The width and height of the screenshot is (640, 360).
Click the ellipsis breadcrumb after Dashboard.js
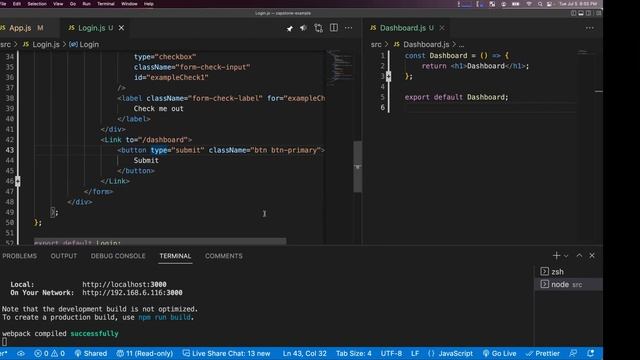tap(461, 44)
